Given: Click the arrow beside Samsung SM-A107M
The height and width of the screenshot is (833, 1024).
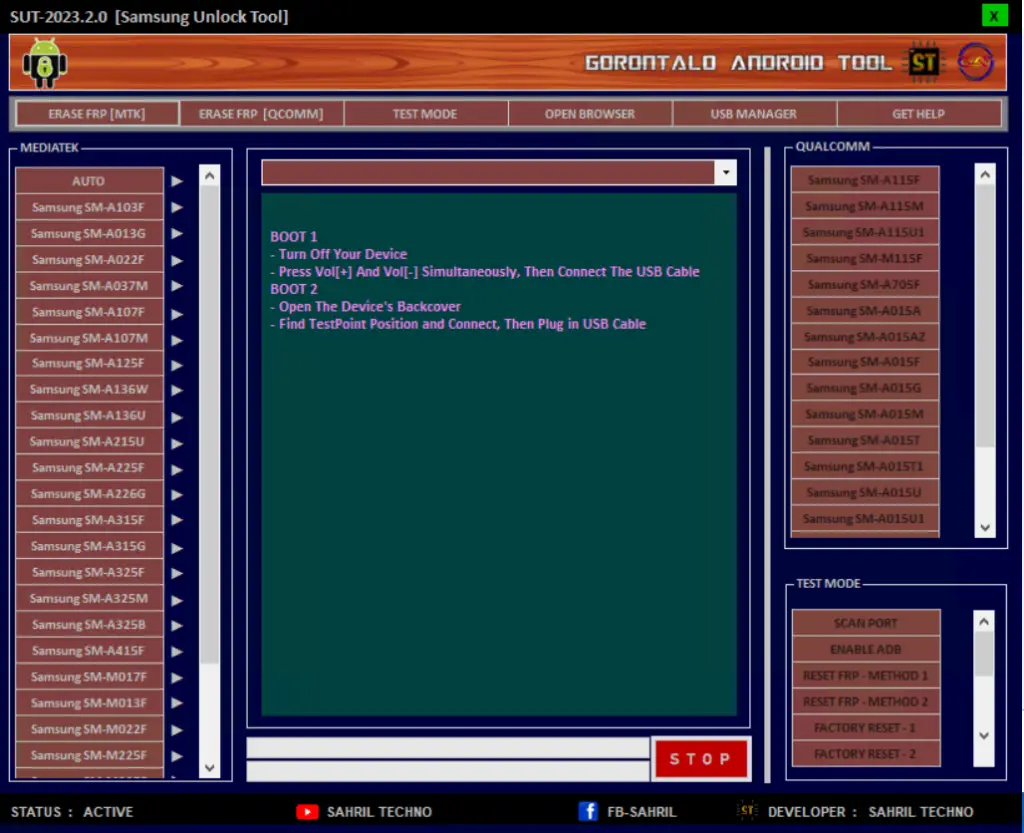Looking at the screenshot, I should pos(177,339).
